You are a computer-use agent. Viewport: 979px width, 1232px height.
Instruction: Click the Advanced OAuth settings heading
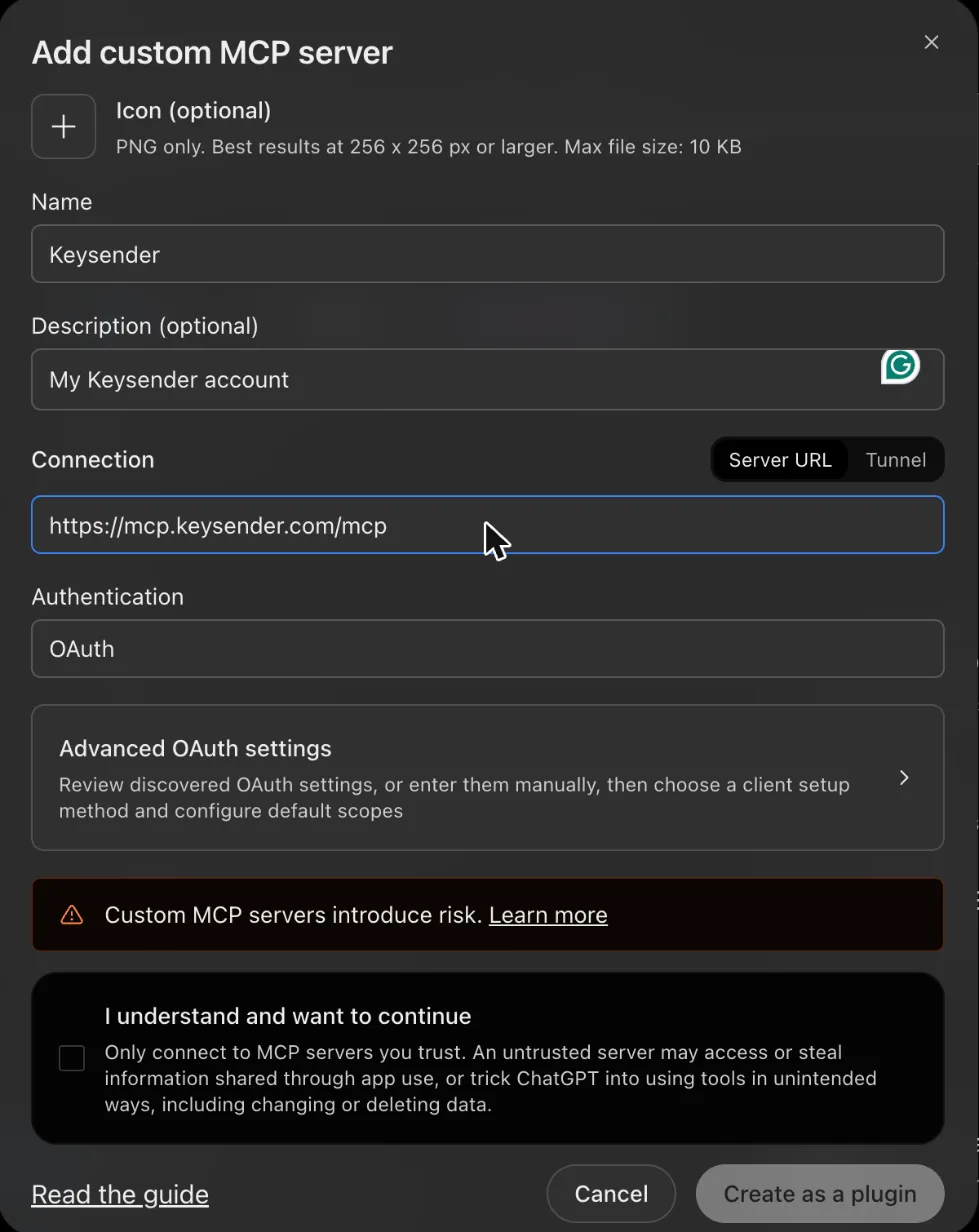point(195,748)
